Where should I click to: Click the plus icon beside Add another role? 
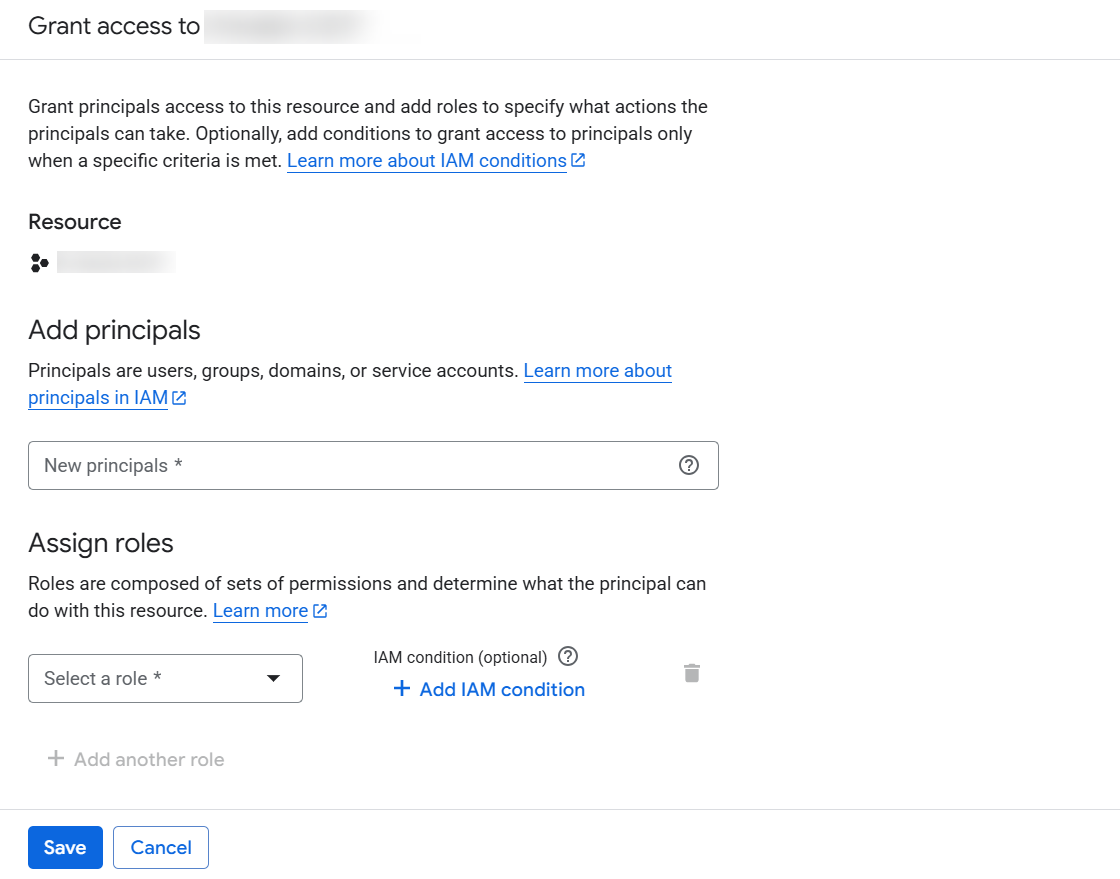[56, 759]
